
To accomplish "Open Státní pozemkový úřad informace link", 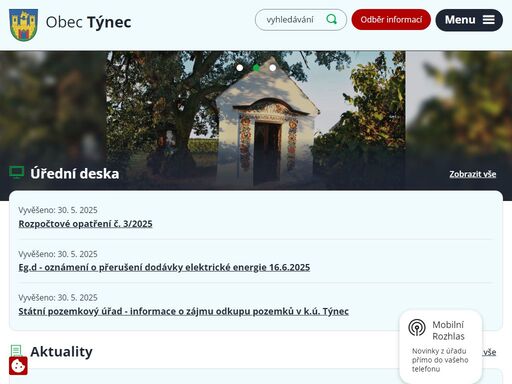I will (183, 311).
